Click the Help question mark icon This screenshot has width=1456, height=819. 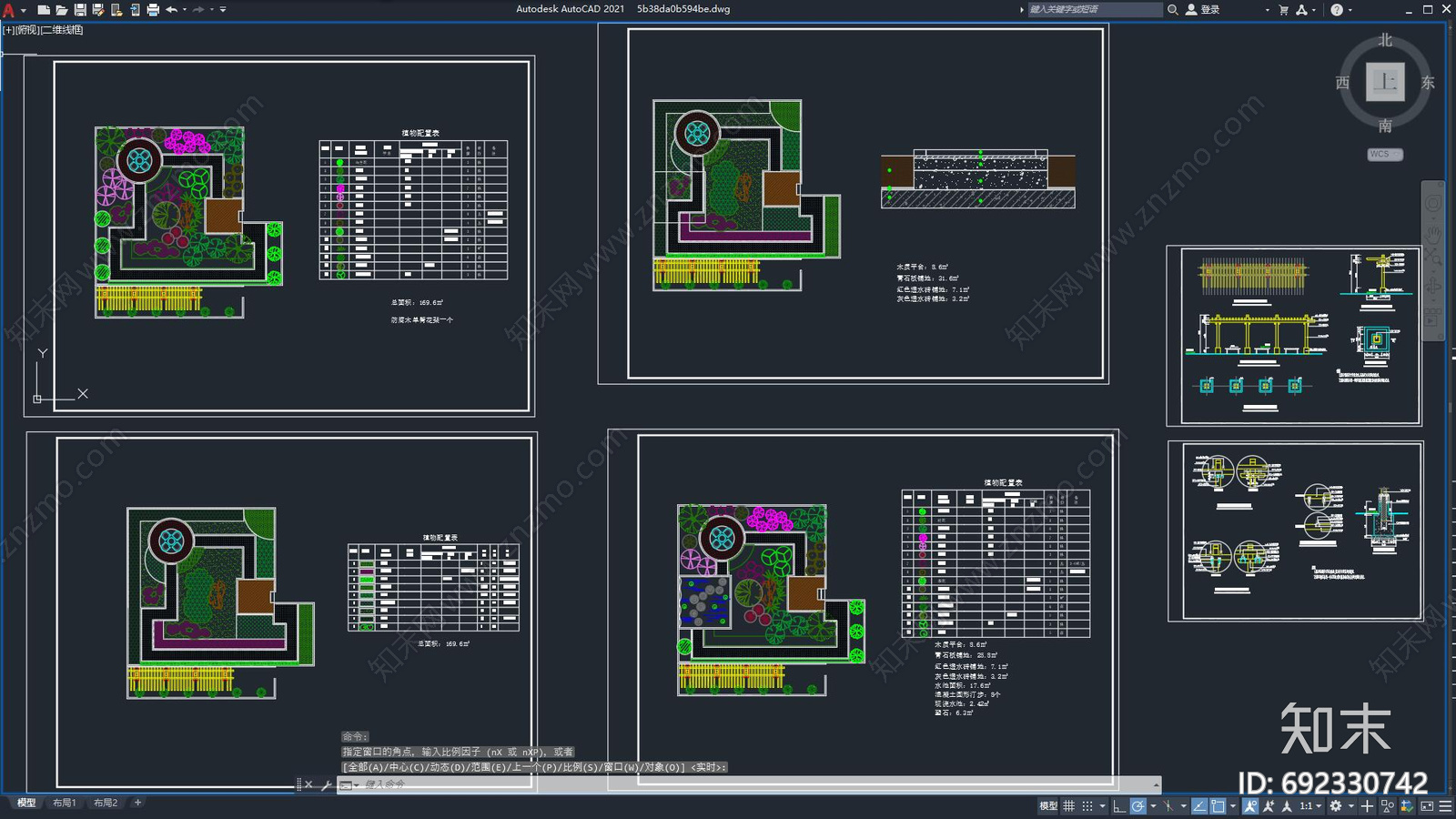point(1337,10)
